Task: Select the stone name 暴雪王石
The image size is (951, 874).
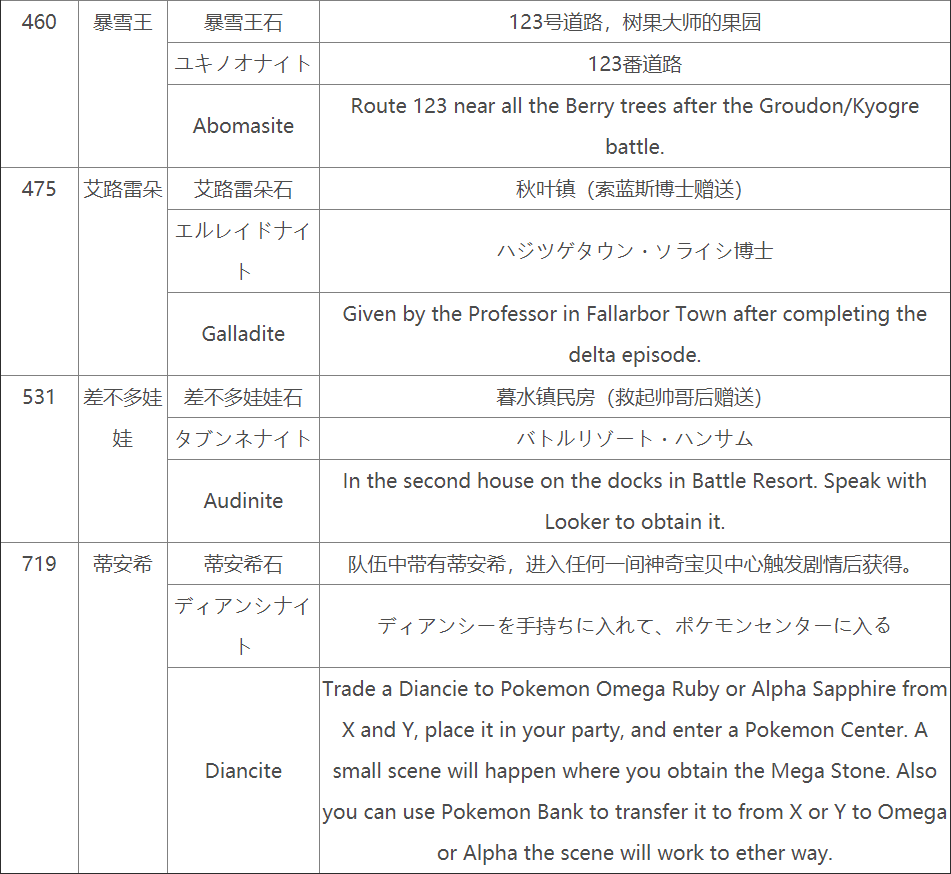Action: (243, 22)
